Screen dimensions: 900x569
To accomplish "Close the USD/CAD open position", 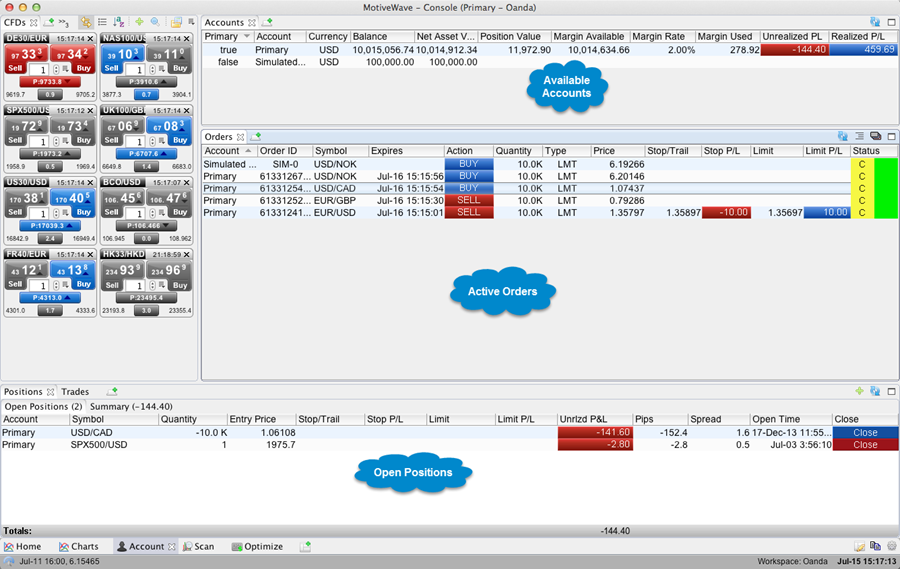I will pyautogui.click(x=865, y=433).
